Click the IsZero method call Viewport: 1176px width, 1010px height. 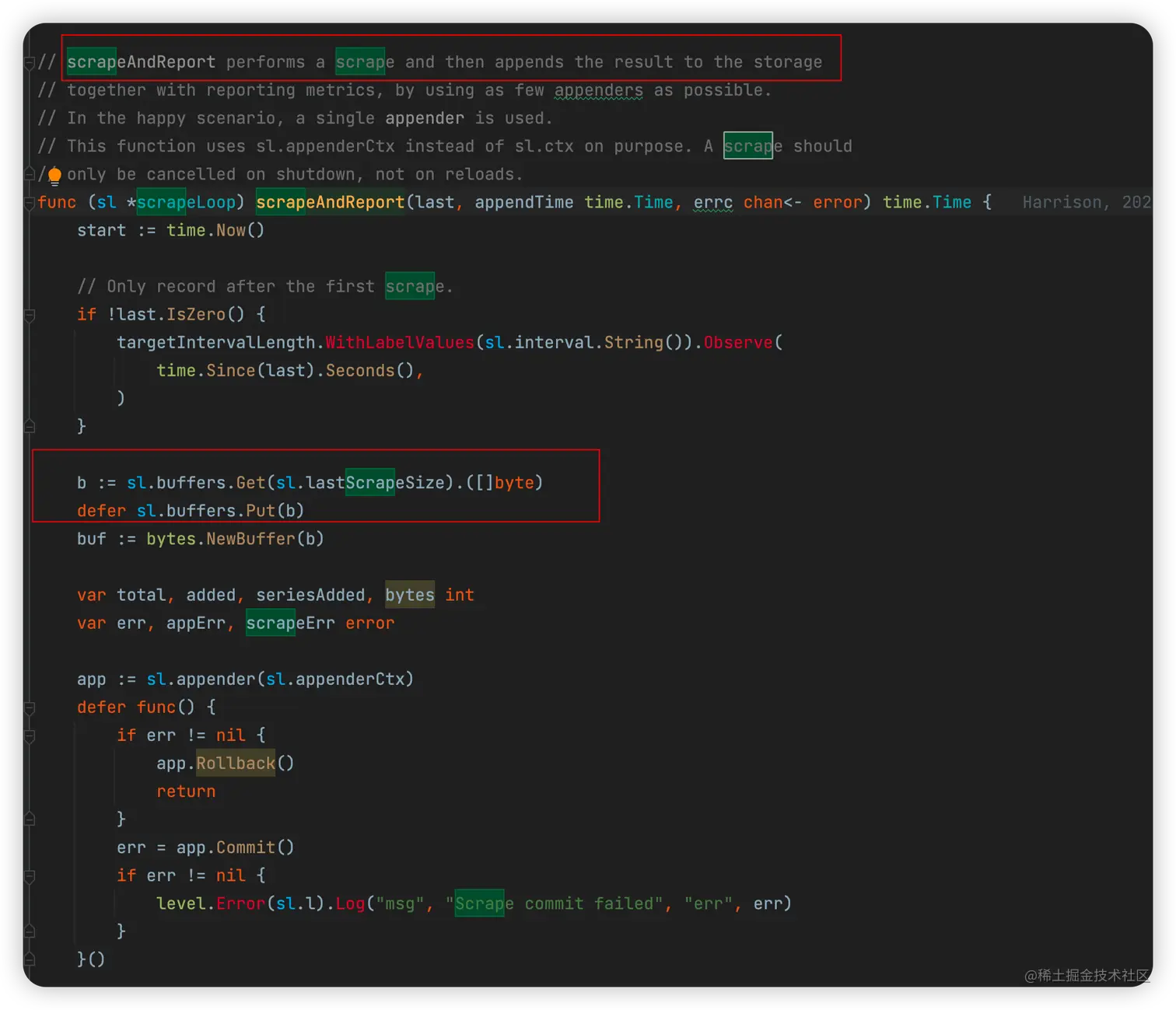tap(196, 315)
